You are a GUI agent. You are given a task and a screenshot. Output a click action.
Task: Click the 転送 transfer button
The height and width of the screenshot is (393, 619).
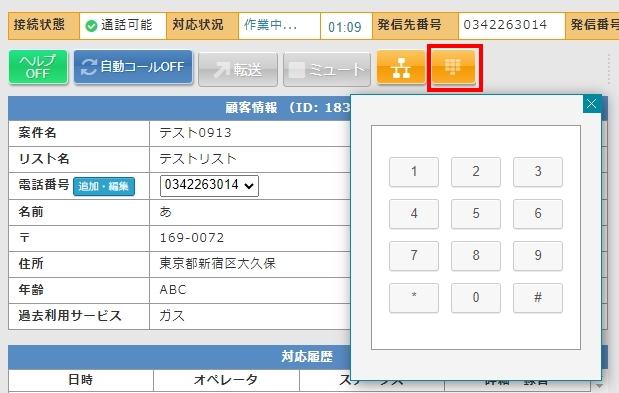tap(238, 69)
